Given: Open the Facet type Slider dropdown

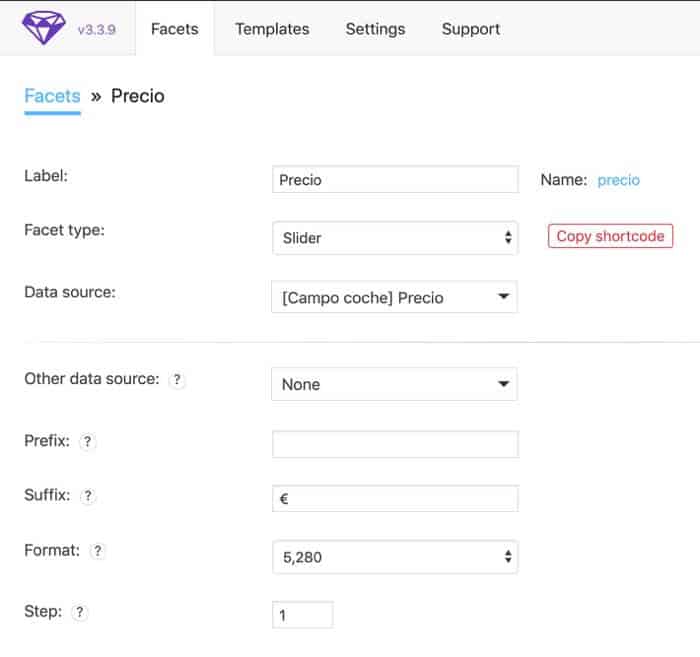Looking at the screenshot, I should click(395, 238).
